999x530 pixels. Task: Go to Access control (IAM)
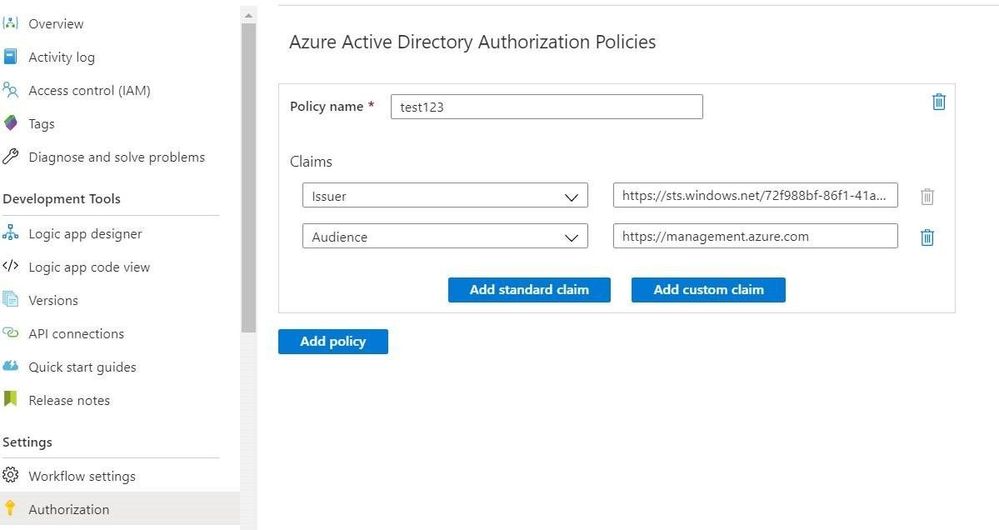pos(90,90)
